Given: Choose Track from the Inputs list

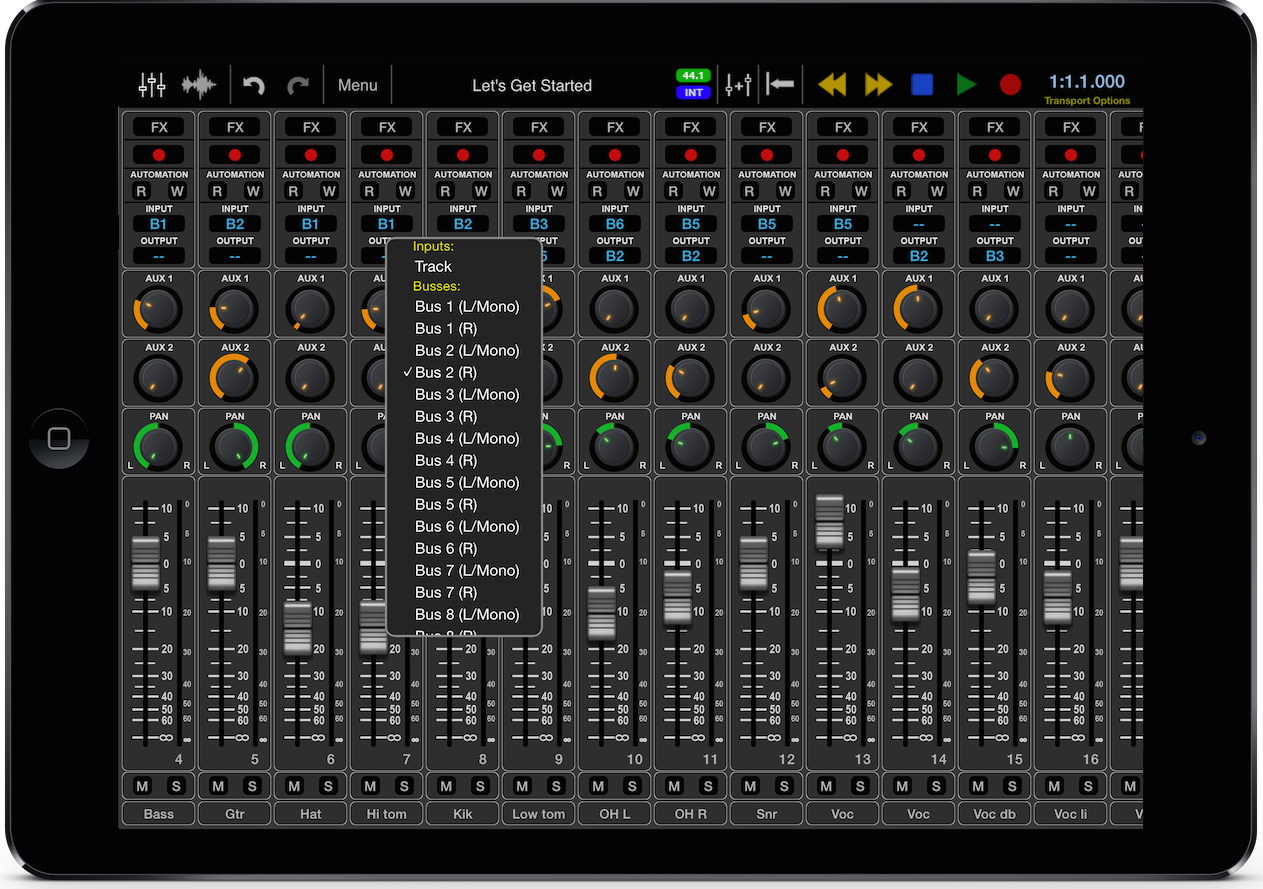Looking at the screenshot, I should click(x=433, y=266).
